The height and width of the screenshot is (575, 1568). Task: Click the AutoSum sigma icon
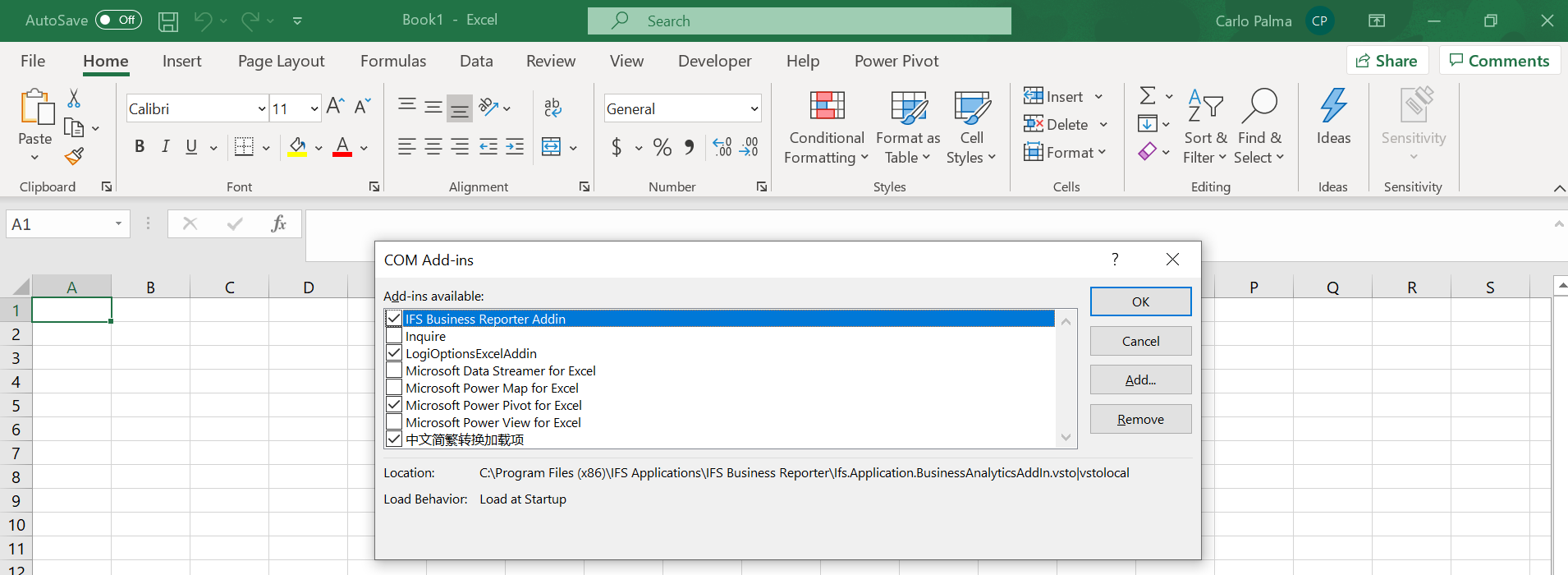pyautogui.click(x=1148, y=96)
